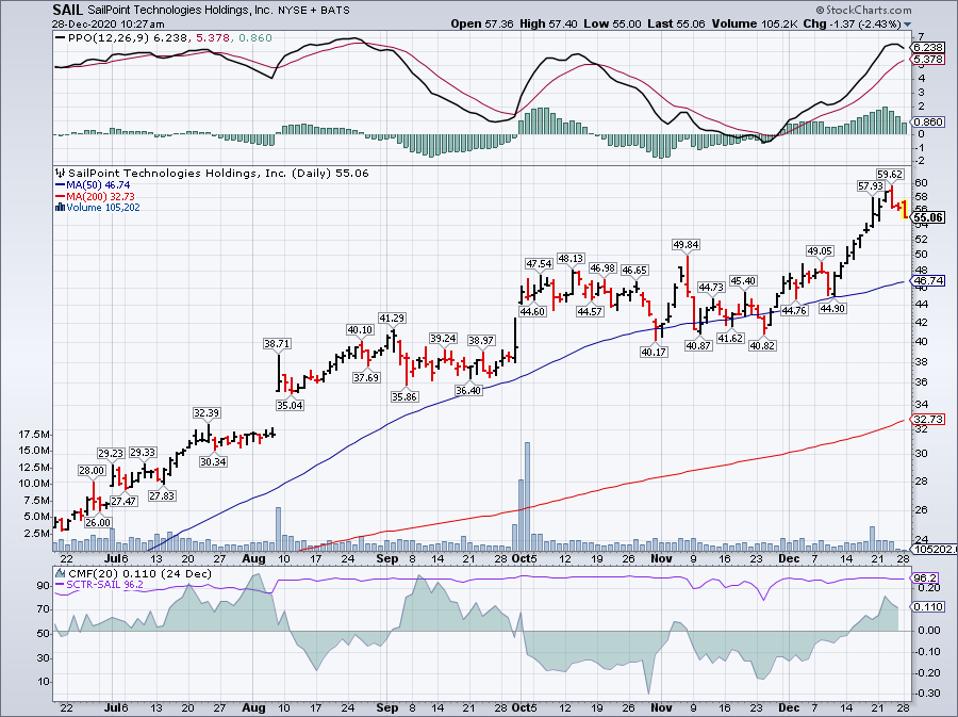The width and height of the screenshot is (958, 717).
Task: Click the 38.71 price label
Action: click(277, 344)
